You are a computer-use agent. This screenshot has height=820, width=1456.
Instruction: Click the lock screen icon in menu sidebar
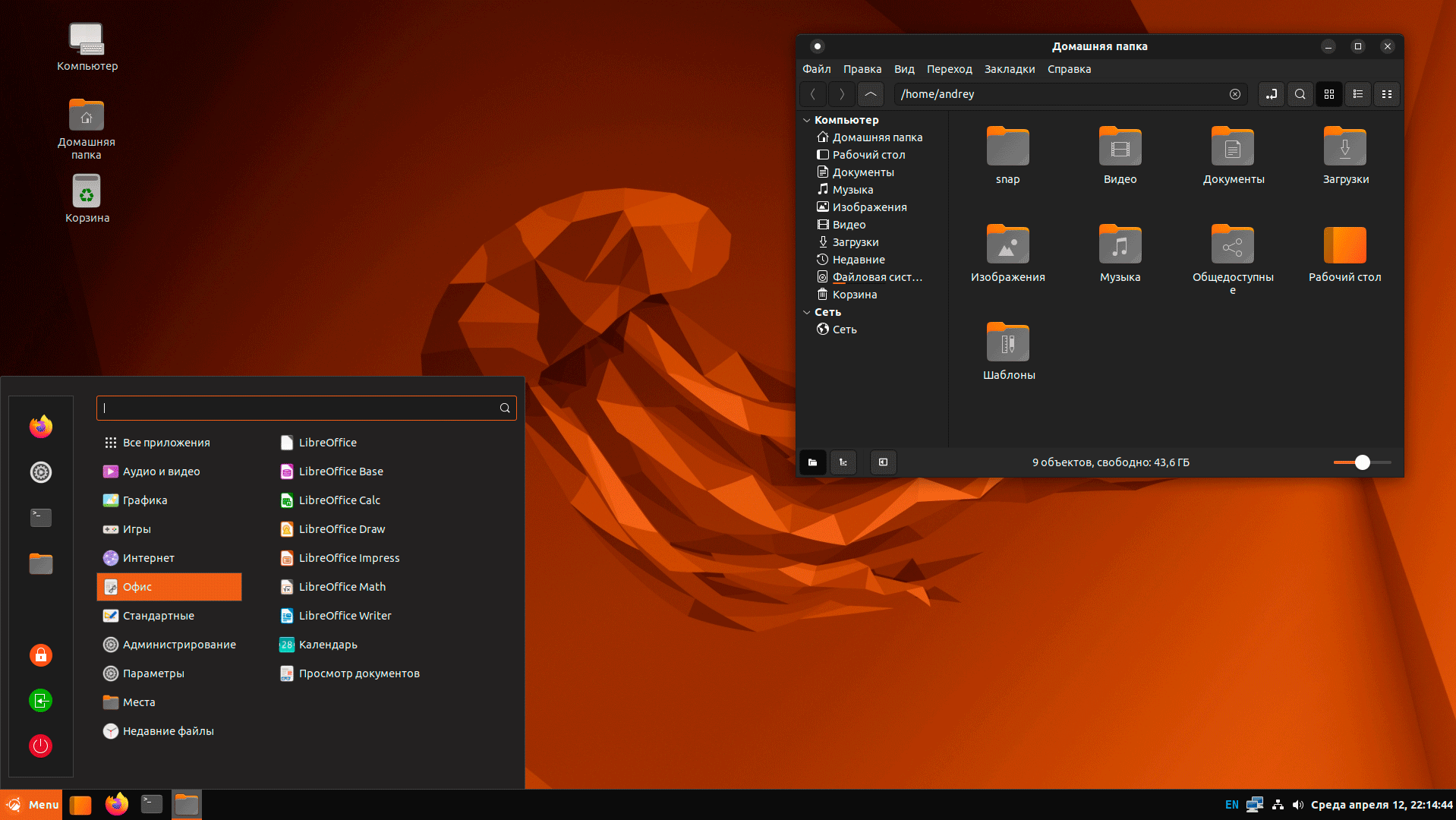tap(41, 654)
